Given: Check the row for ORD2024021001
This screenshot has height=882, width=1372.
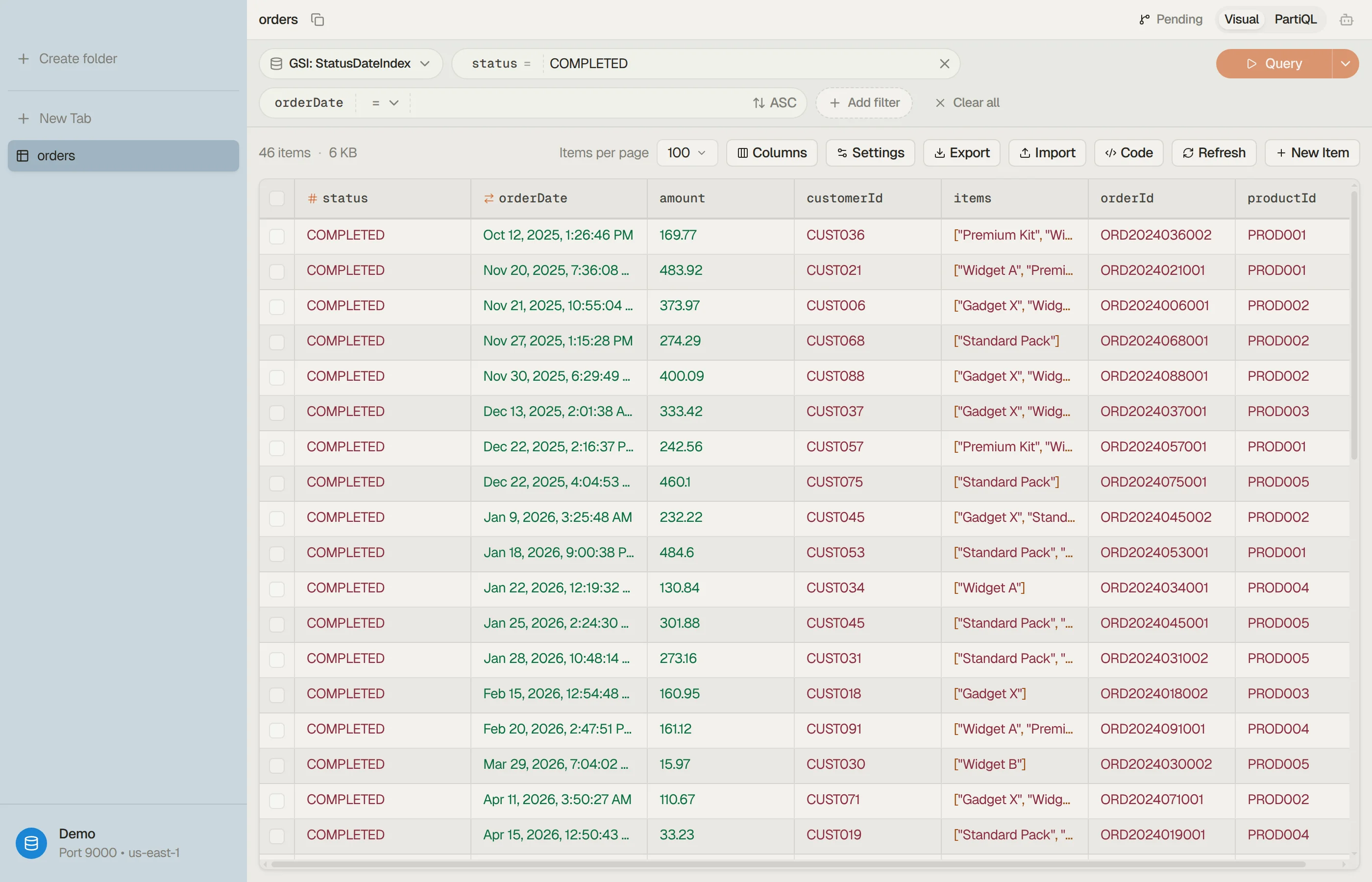Looking at the screenshot, I should 276,271.
